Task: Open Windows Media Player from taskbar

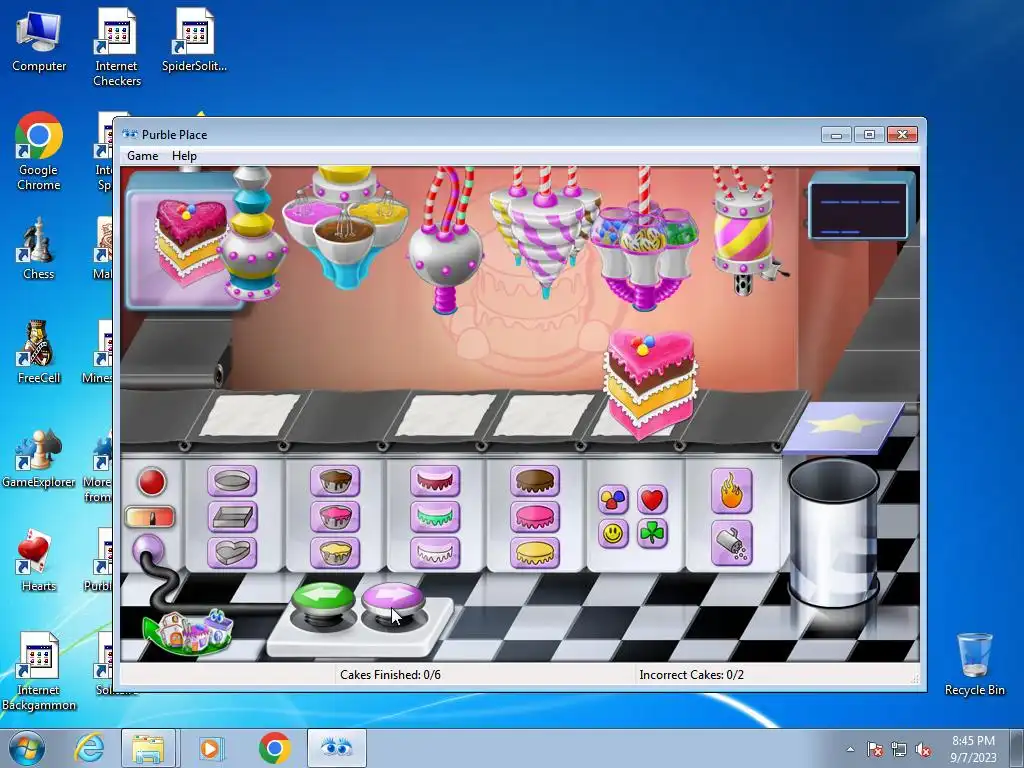Action: [211, 748]
